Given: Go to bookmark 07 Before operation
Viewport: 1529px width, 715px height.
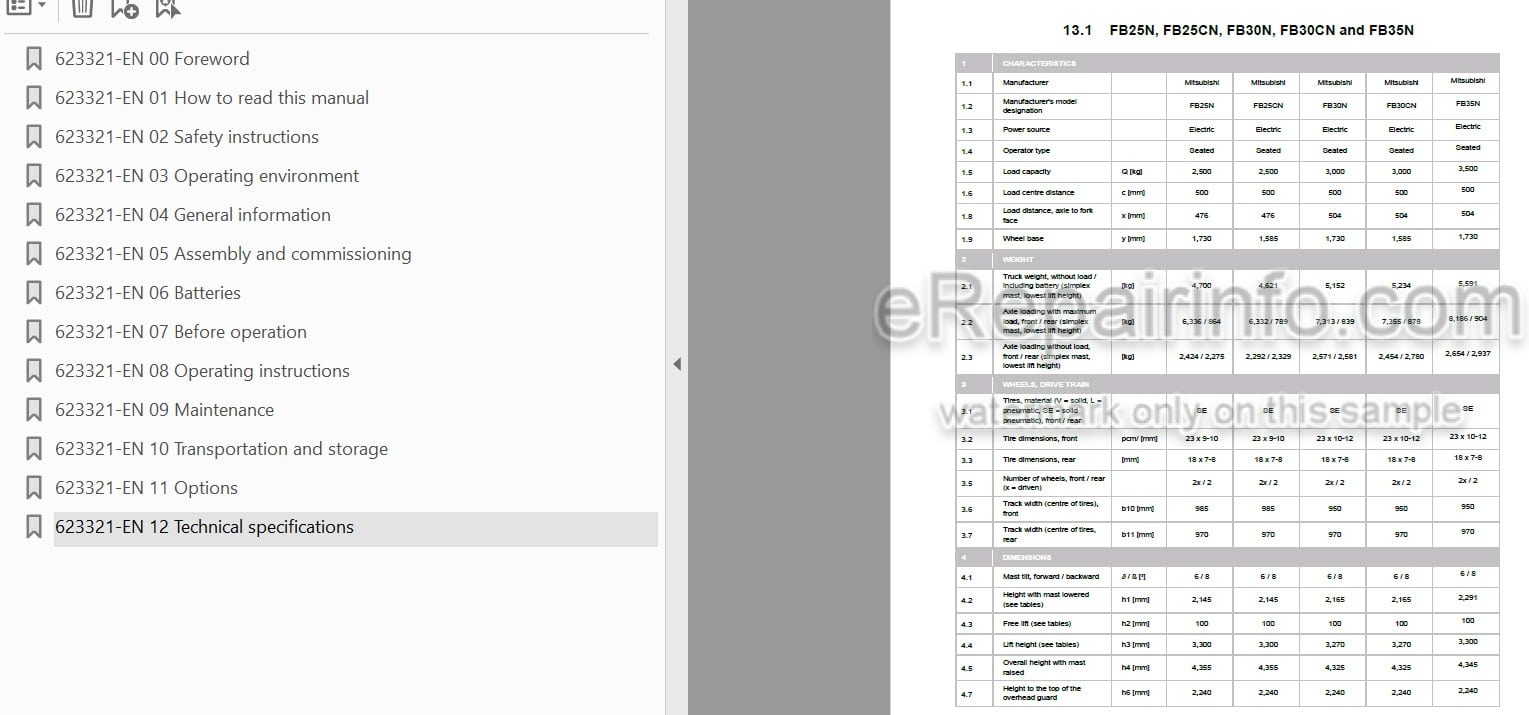Looking at the screenshot, I should tap(181, 332).
